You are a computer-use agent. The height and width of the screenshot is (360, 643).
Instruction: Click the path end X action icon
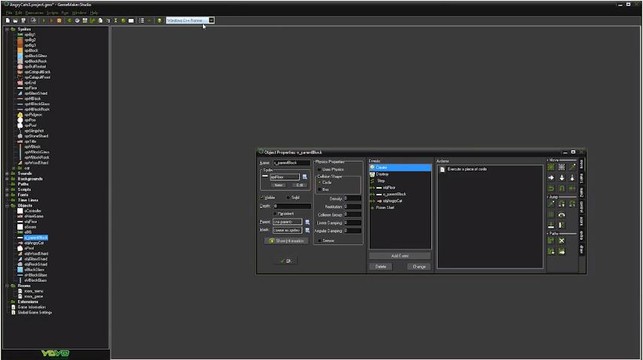561,240
